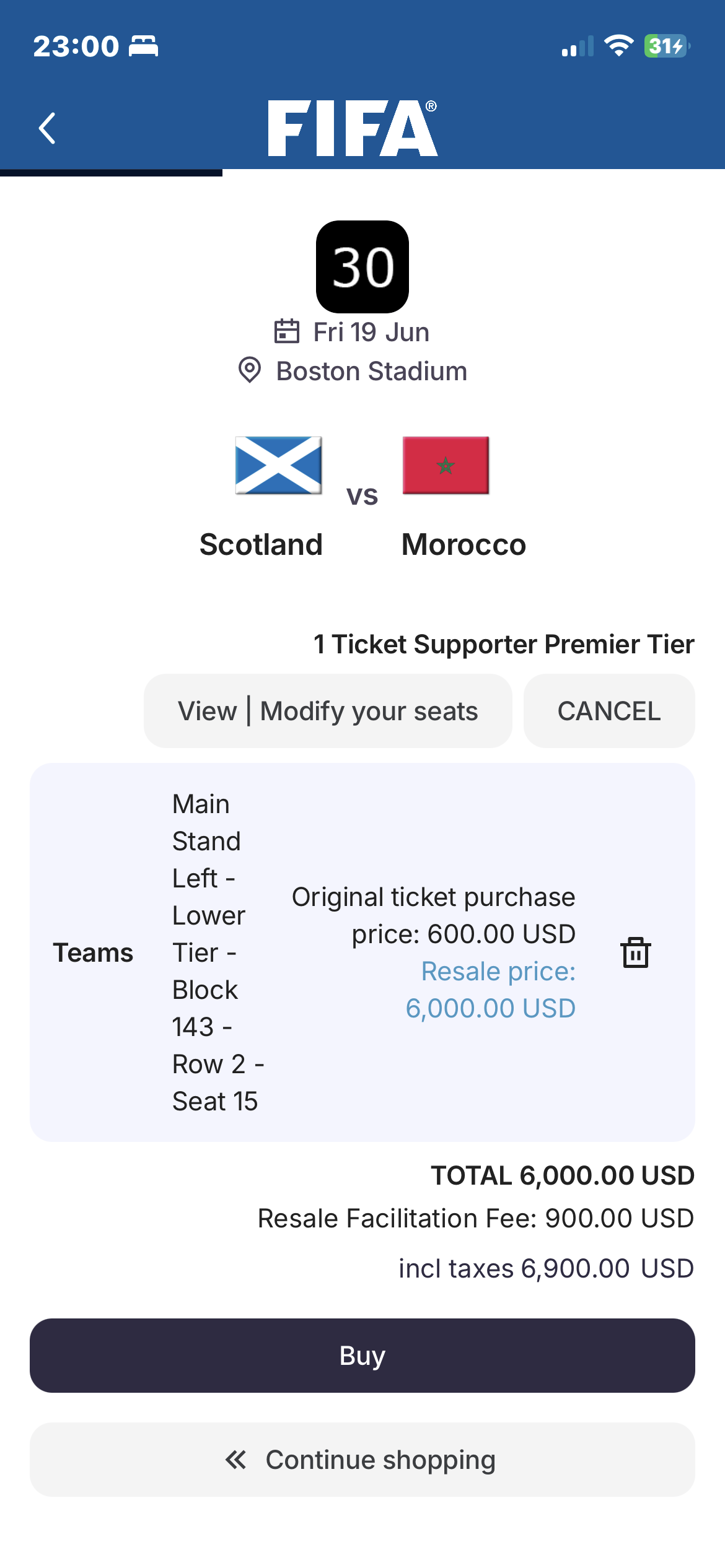Viewport: 725px width, 1568px height.
Task: Tap the double-chevron icon on Continue shopping
Action: point(235,1460)
